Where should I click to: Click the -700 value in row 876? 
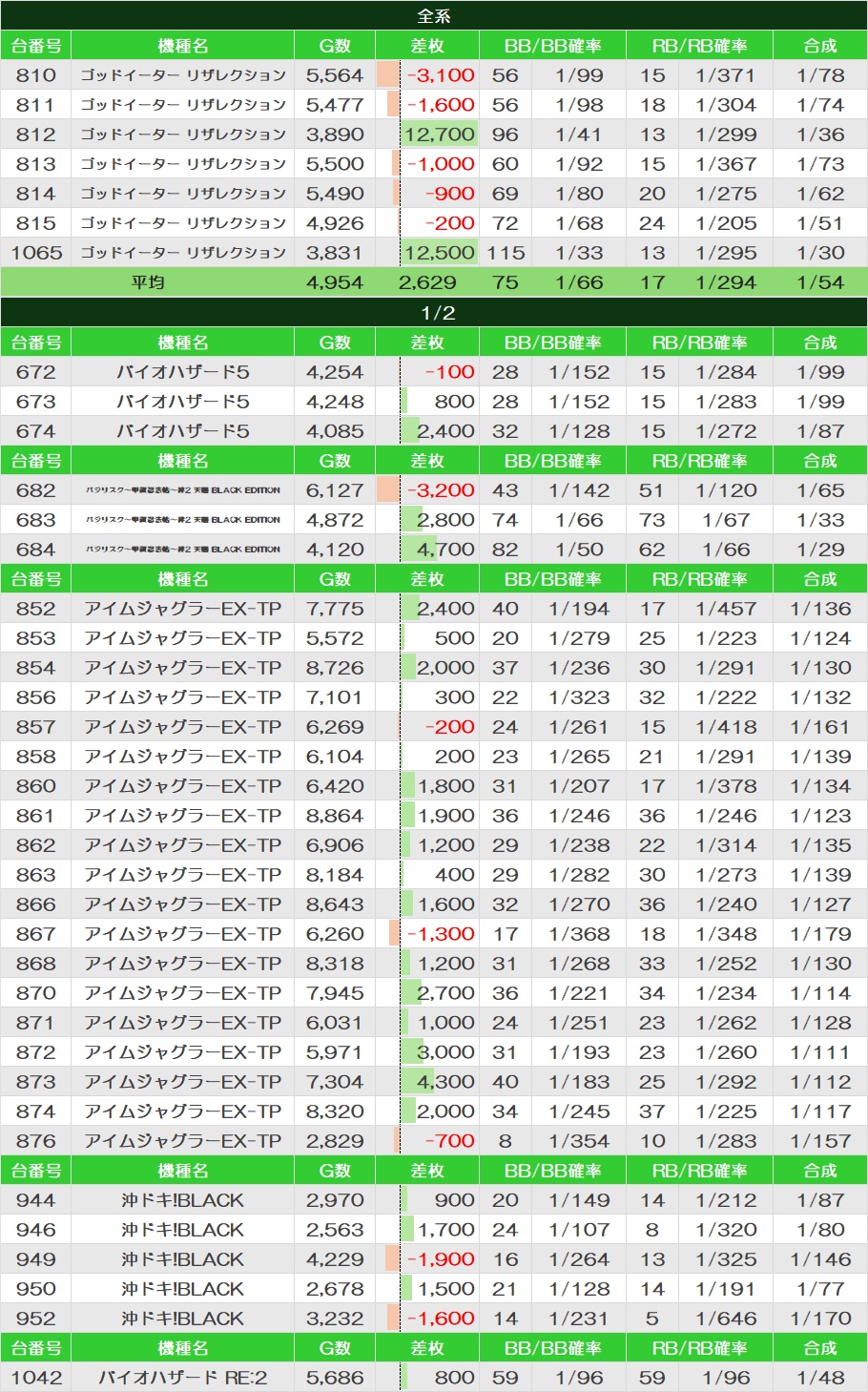click(449, 1141)
